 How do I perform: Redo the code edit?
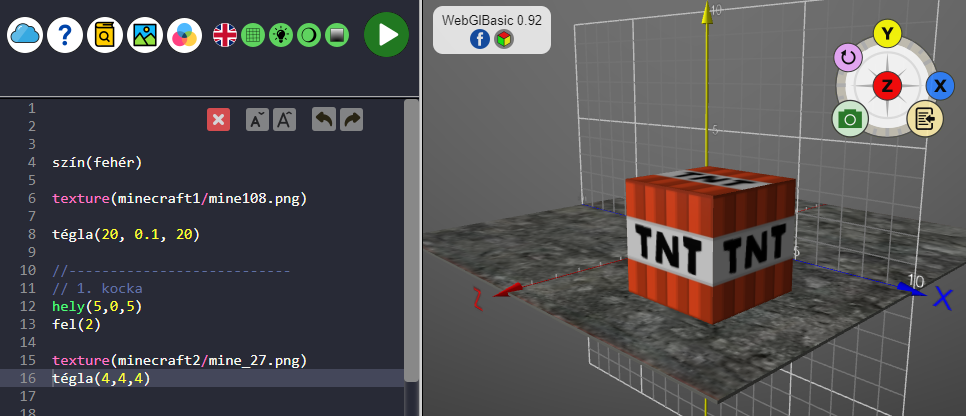pyautogui.click(x=352, y=120)
